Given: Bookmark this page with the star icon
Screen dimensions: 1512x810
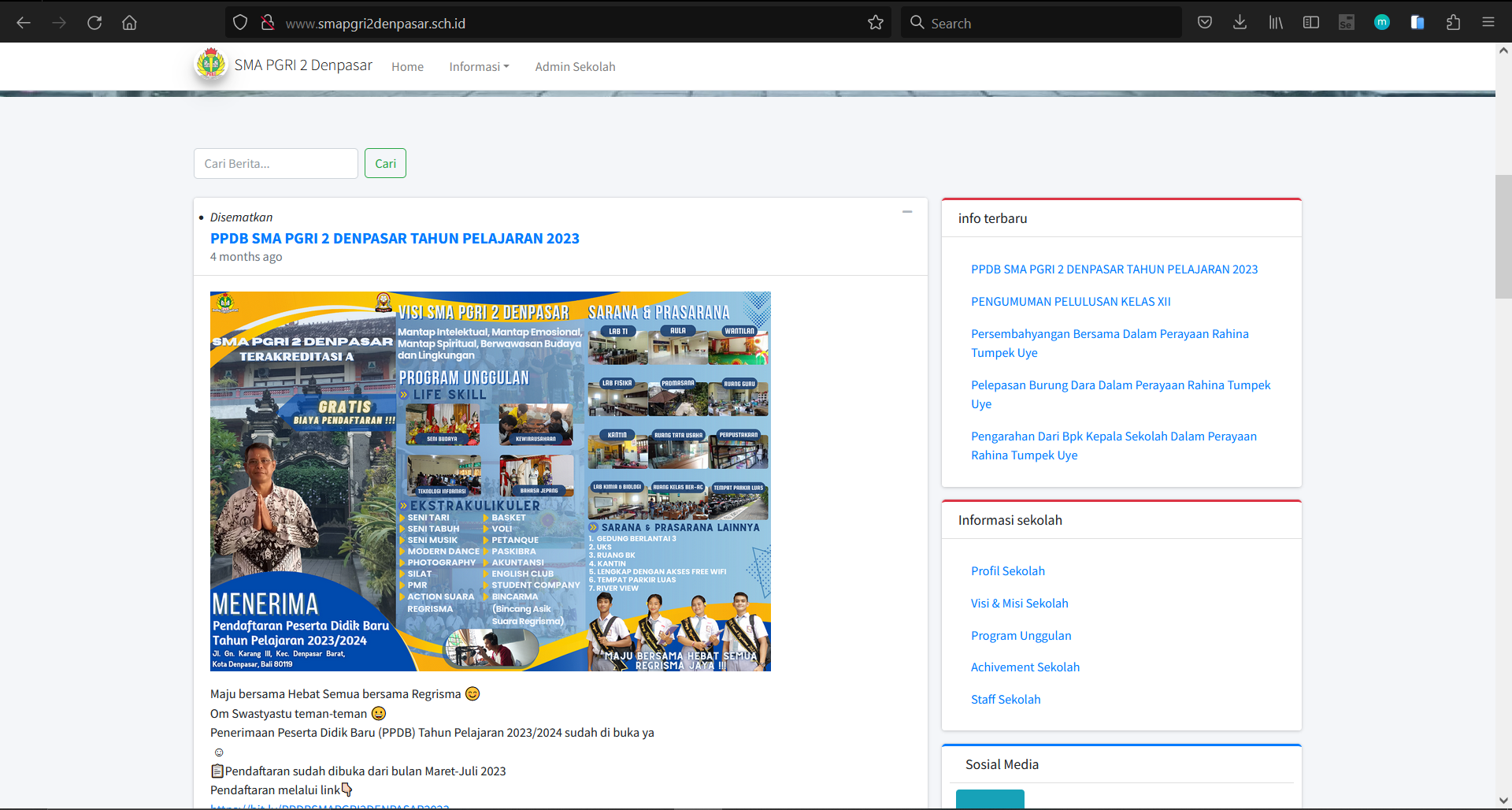Looking at the screenshot, I should (876, 22).
